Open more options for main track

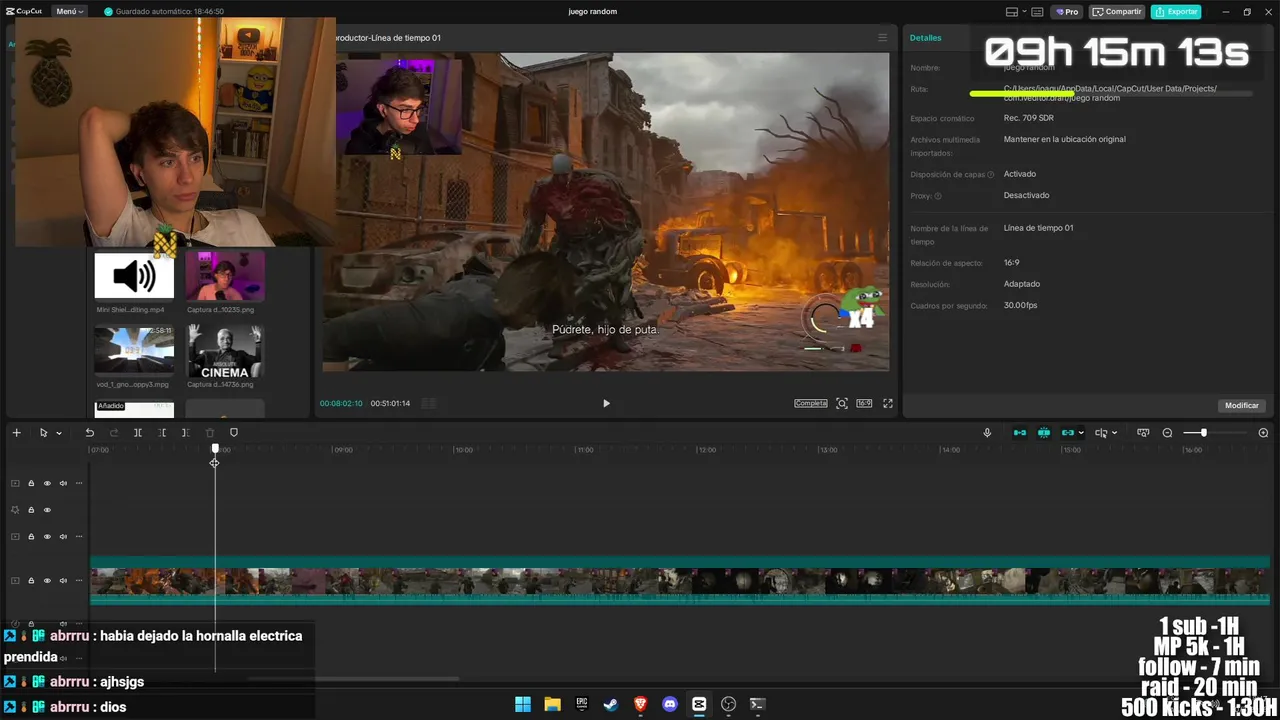[79, 581]
